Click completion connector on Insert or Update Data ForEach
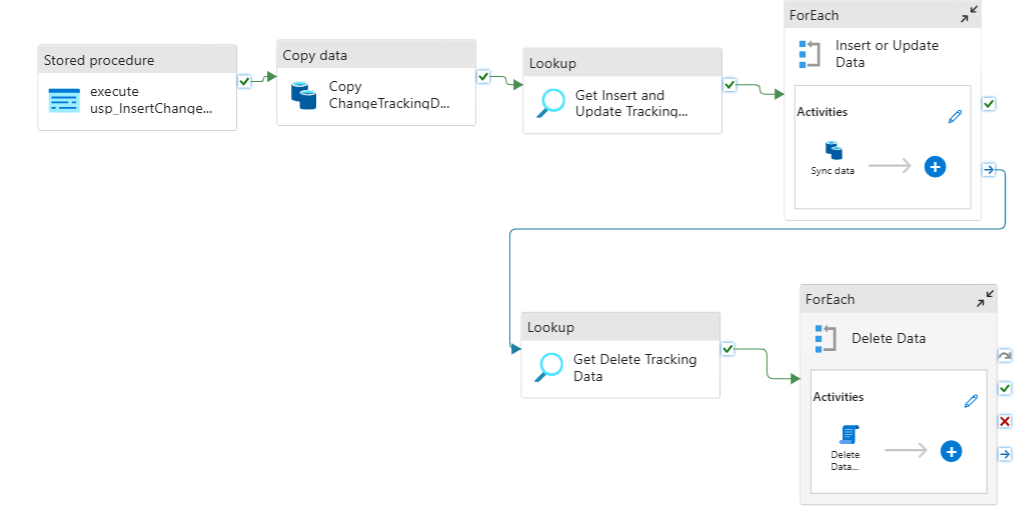 [989, 169]
